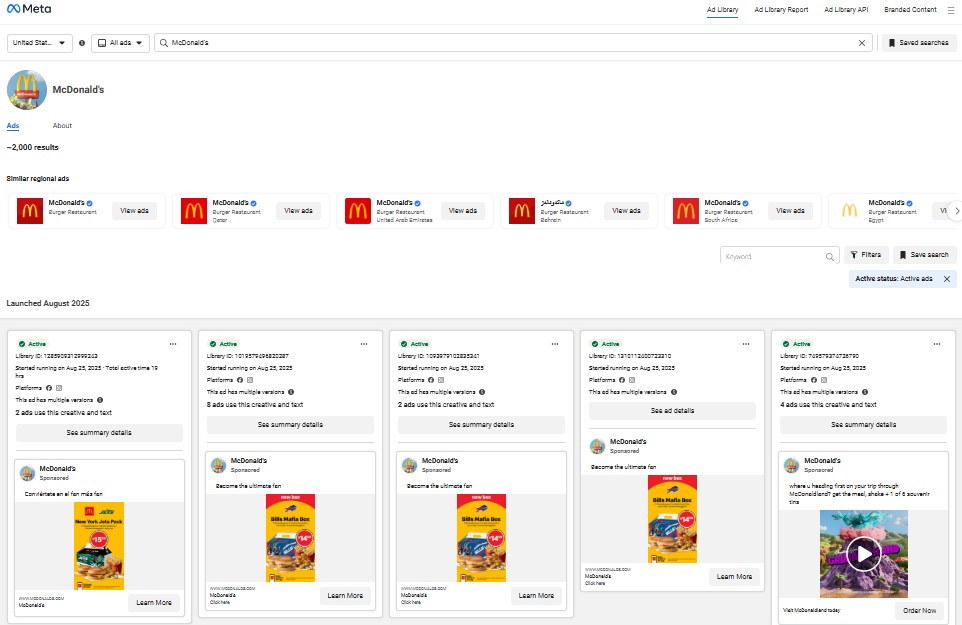Click the Qatar McDonald's logo in regional ads
Image resolution: width=962 pixels, height=625 pixels.
194,211
